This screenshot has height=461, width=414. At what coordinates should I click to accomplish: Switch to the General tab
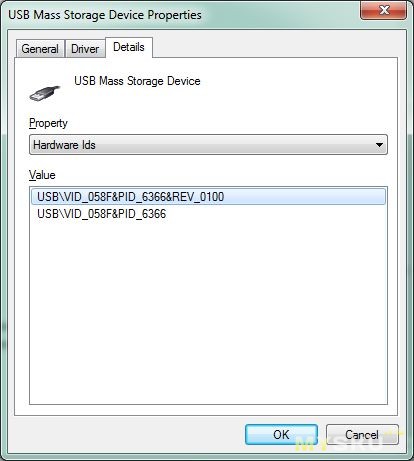[x=40, y=49]
